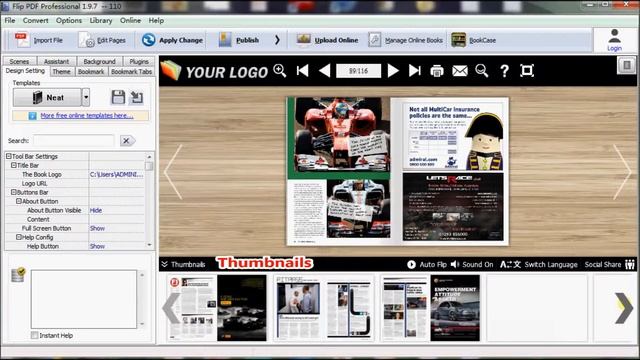Show next thumbnails with the right arrow
This screenshot has height=360, width=640.
624,308
